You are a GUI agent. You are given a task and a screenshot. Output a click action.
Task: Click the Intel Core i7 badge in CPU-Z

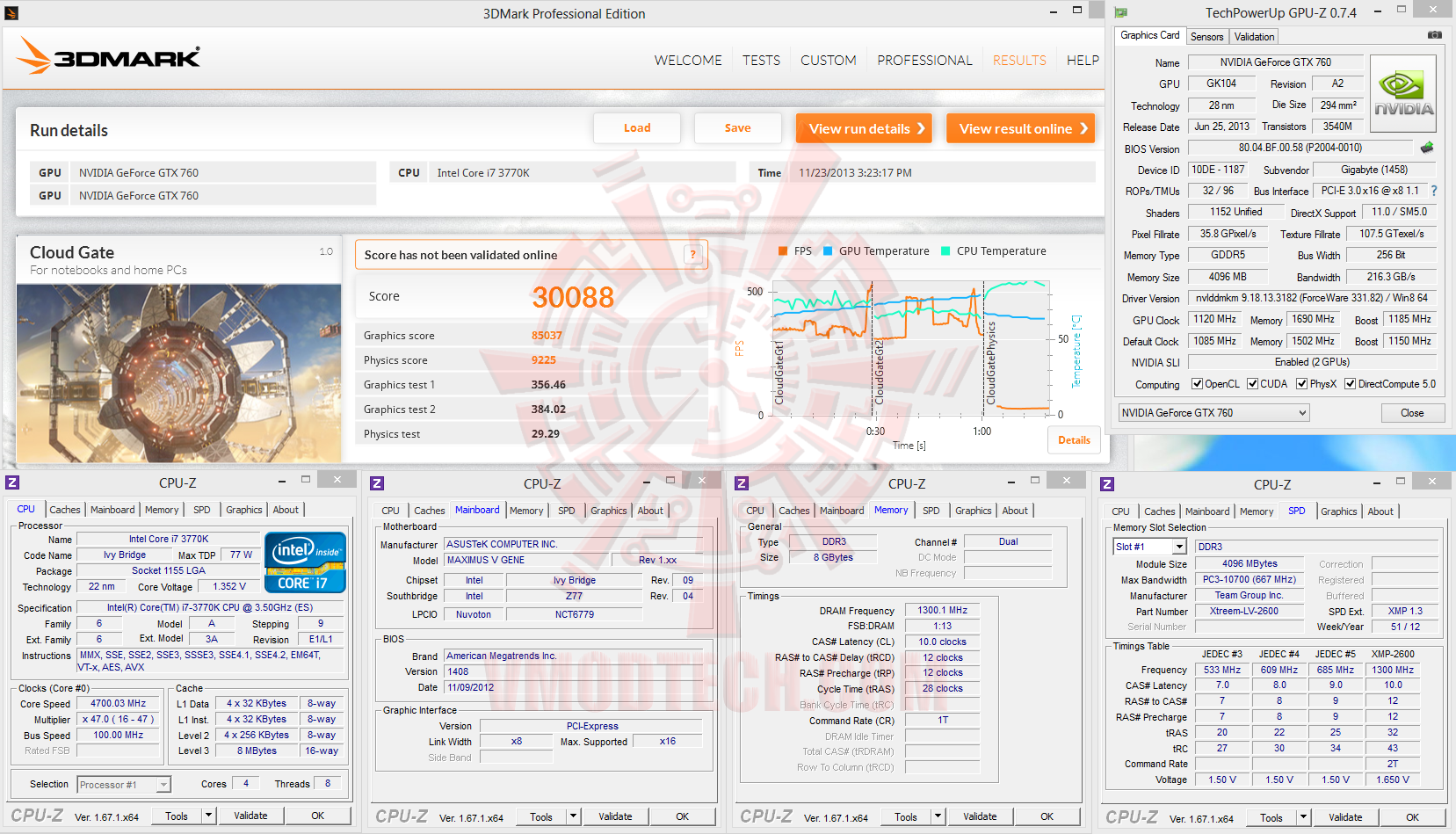tap(305, 562)
